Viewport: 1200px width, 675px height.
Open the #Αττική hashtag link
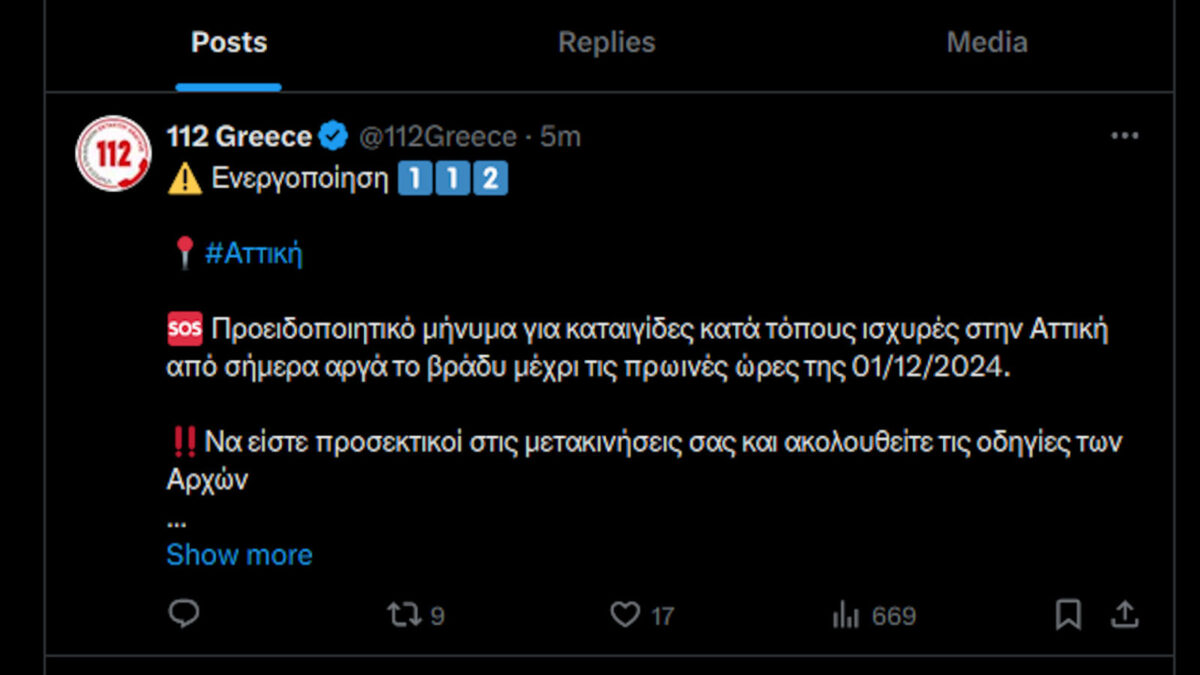253,254
